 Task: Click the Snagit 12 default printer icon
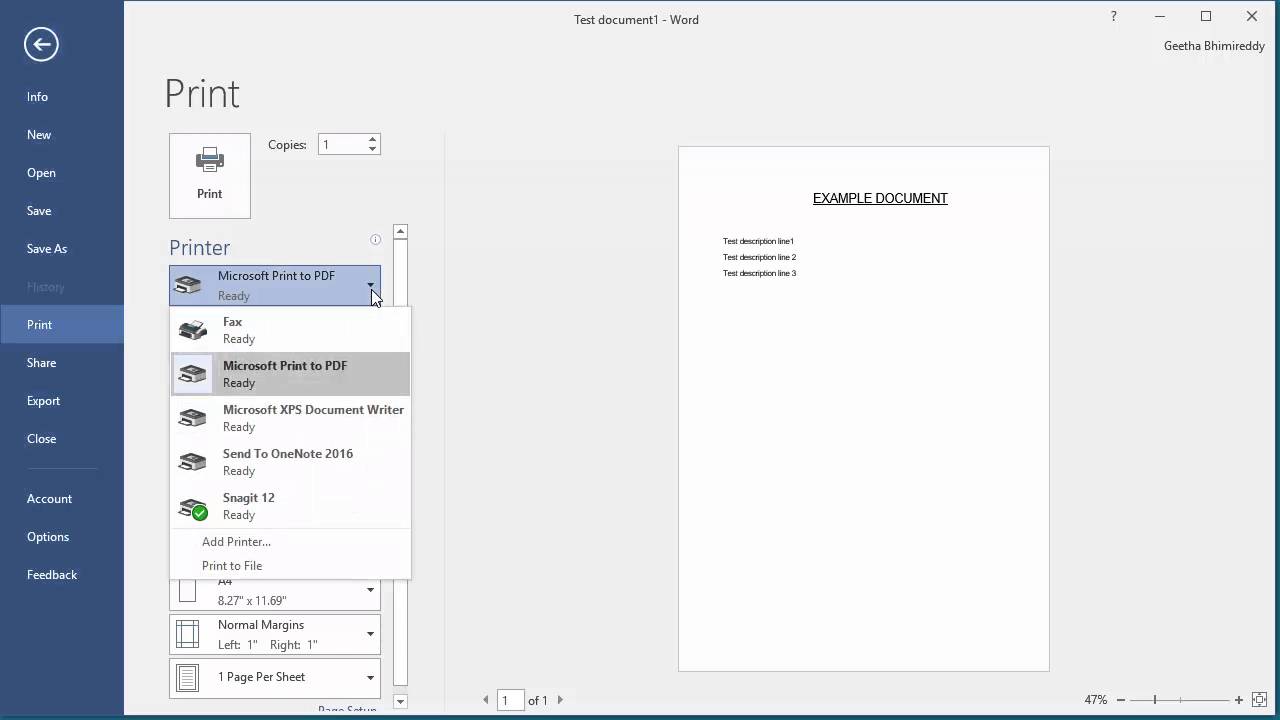(x=193, y=507)
